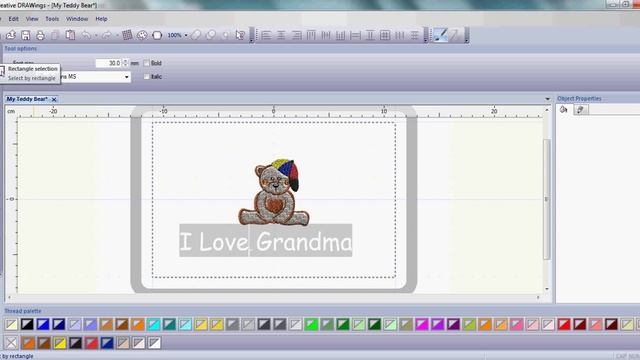Open the Redo history dropdown arrow
640x360 pixels.
coord(117,36)
